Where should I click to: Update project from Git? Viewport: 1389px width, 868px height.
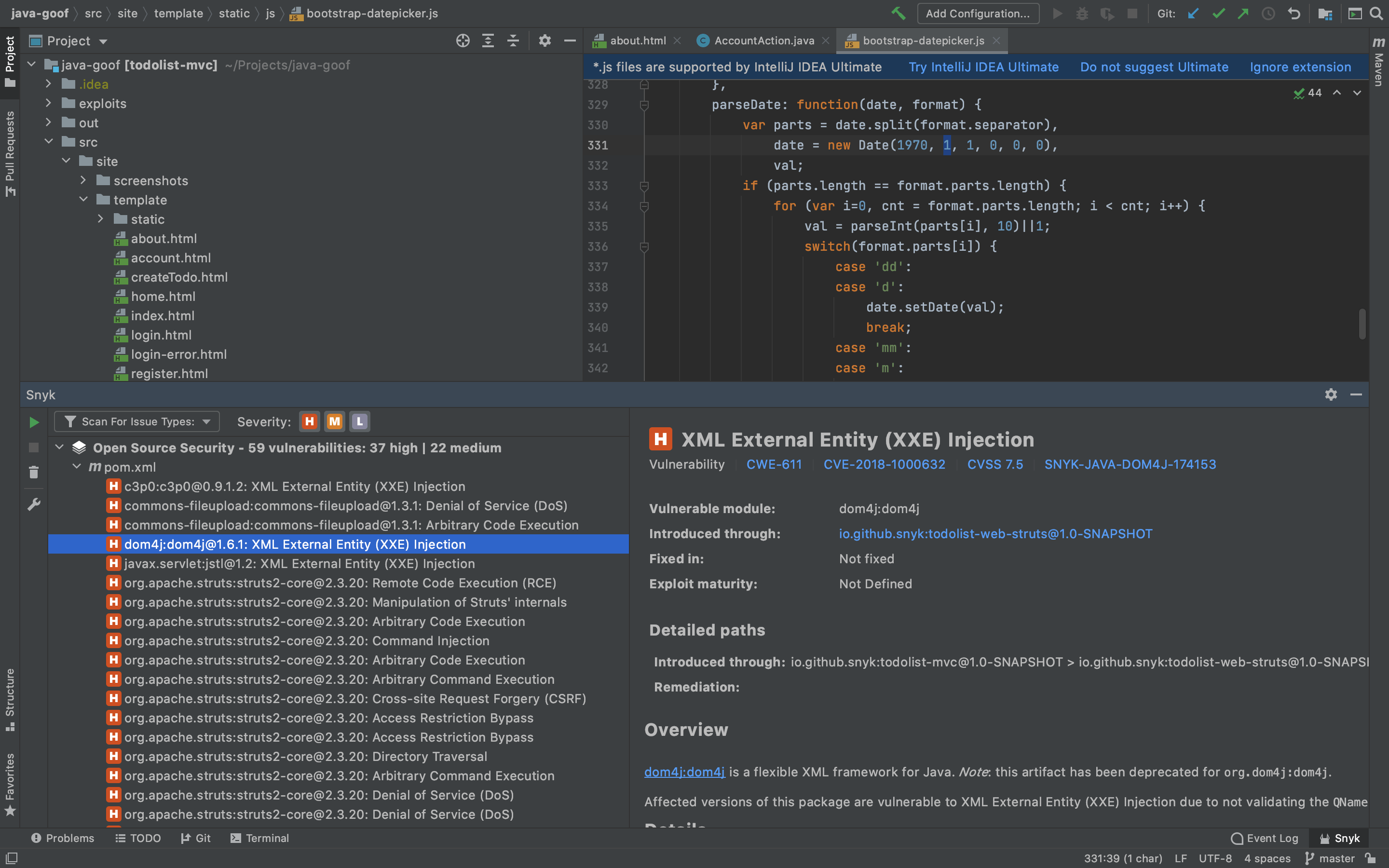[x=1193, y=13]
